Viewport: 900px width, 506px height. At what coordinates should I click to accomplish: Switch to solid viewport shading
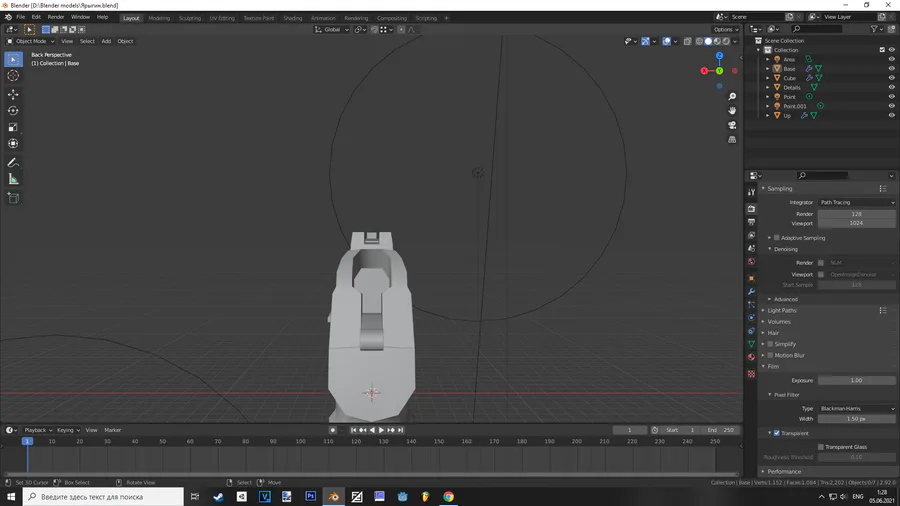click(x=708, y=41)
